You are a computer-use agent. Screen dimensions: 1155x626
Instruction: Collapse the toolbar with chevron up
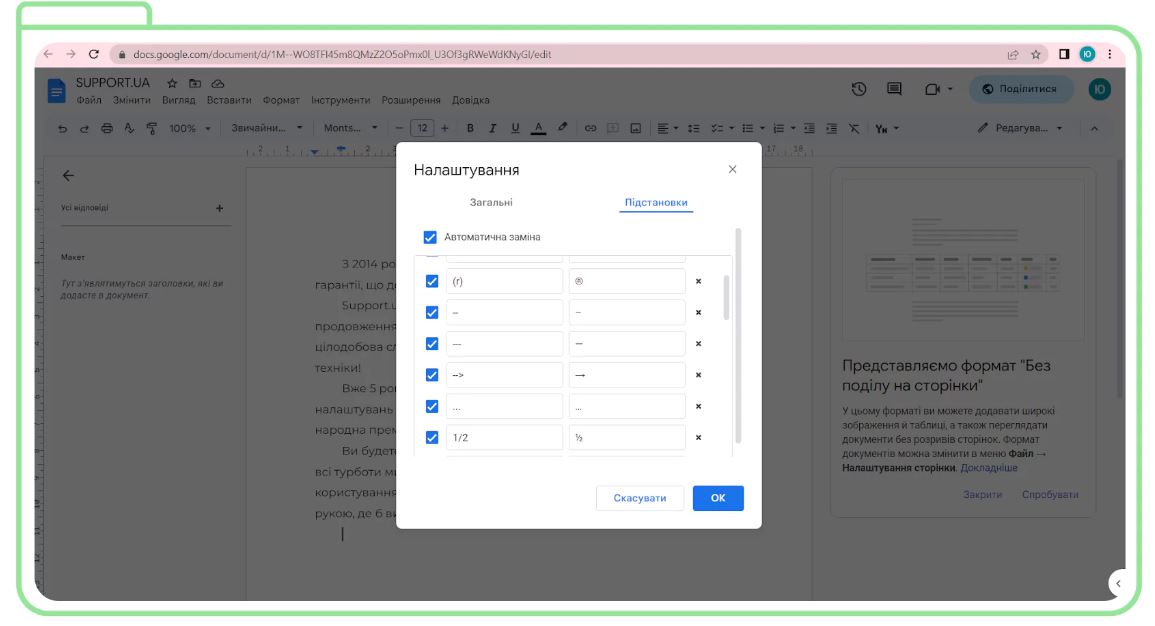(1095, 128)
